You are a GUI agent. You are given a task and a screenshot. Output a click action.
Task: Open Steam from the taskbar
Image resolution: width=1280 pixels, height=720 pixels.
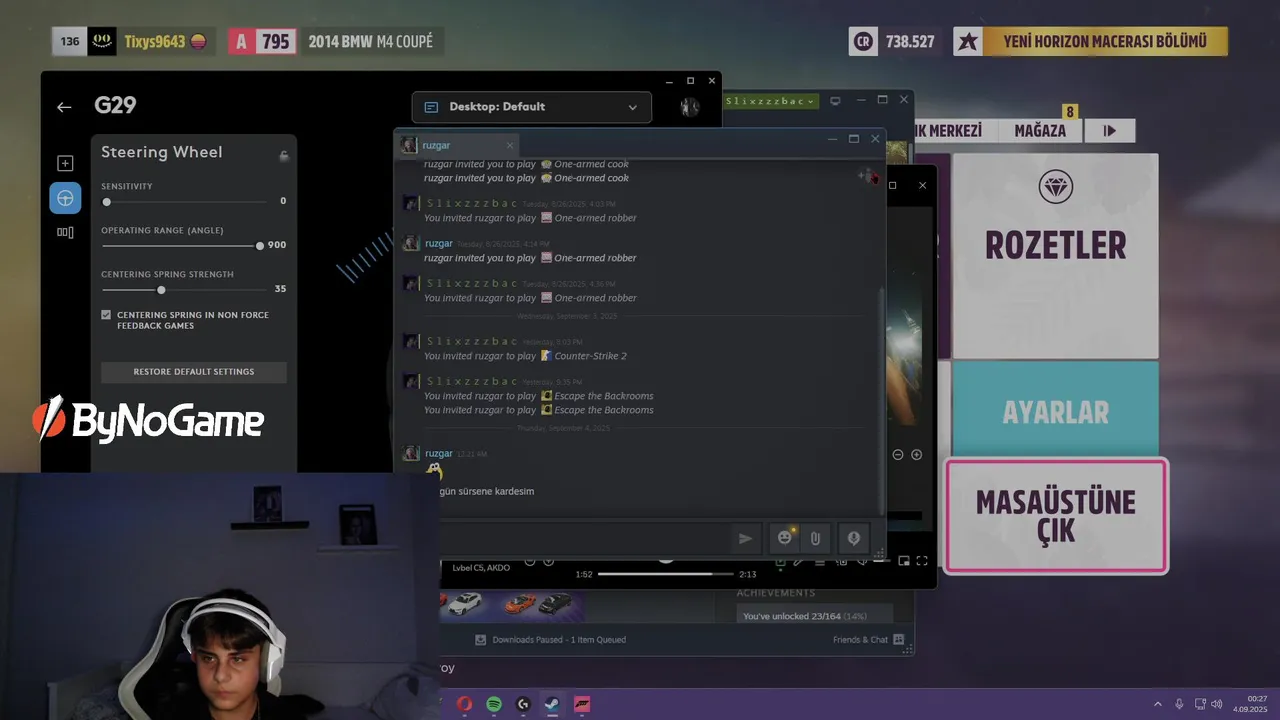[x=552, y=704]
